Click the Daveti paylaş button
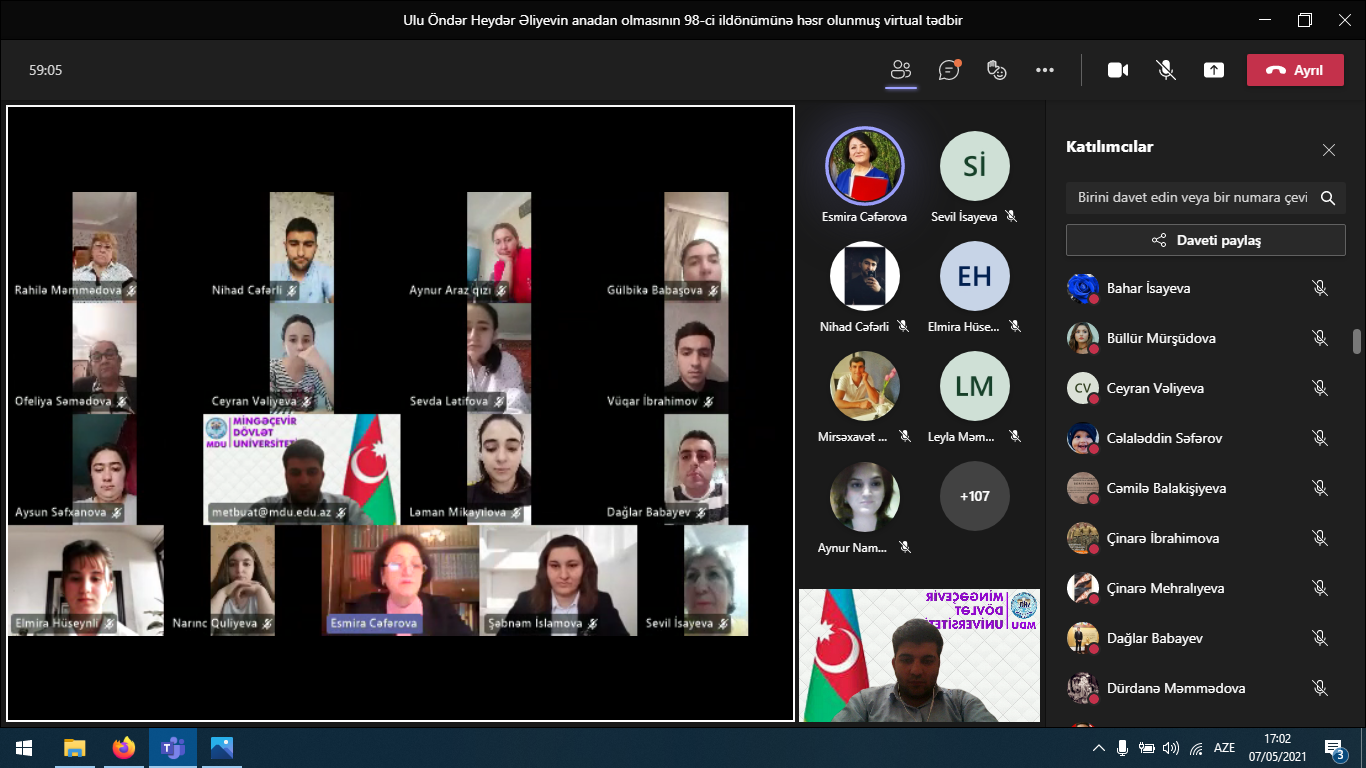This screenshot has height=768, width=1366. [x=1205, y=240]
